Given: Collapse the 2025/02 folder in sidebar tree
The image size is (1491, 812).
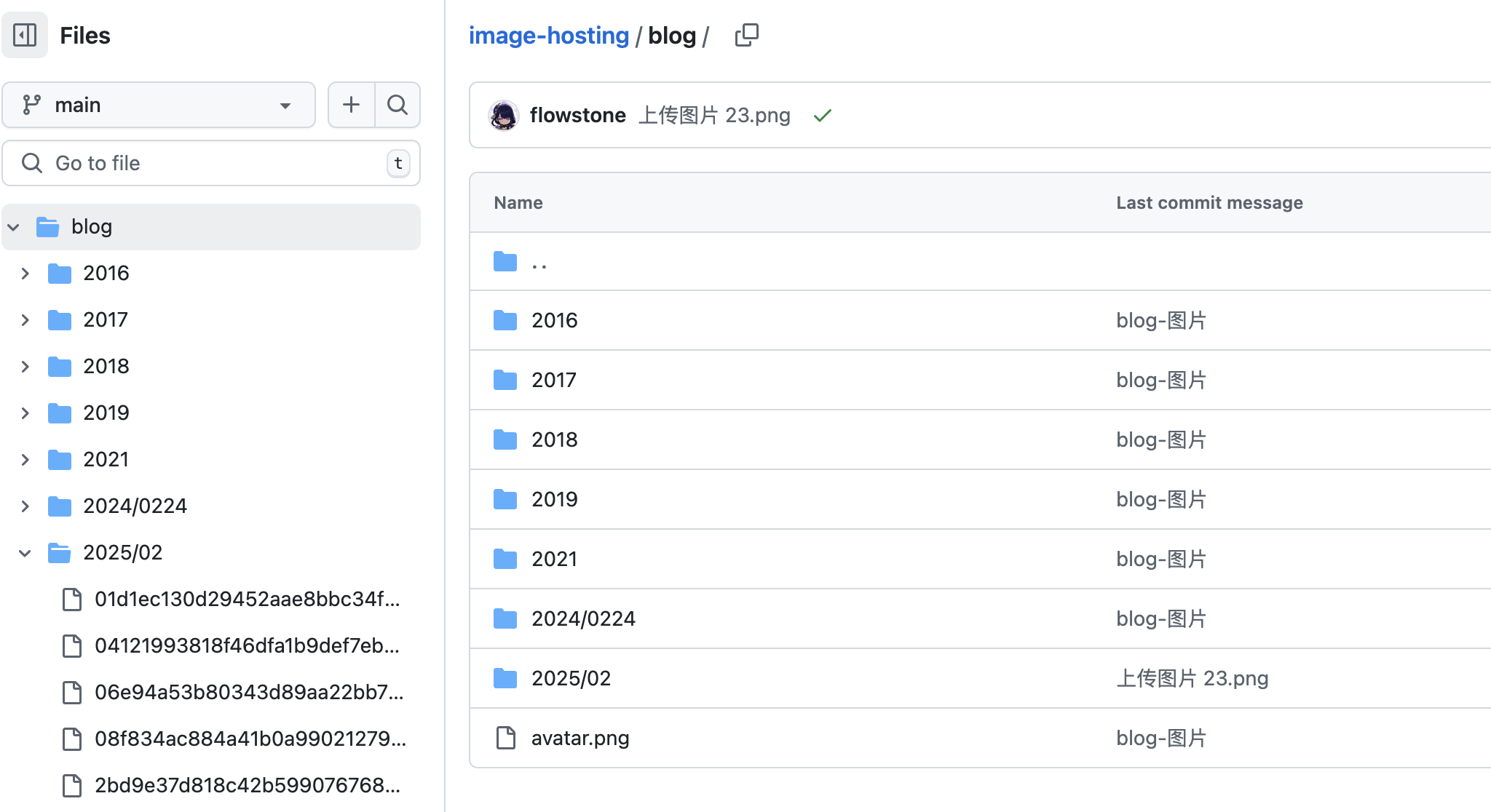Looking at the screenshot, I should [25, 553].
